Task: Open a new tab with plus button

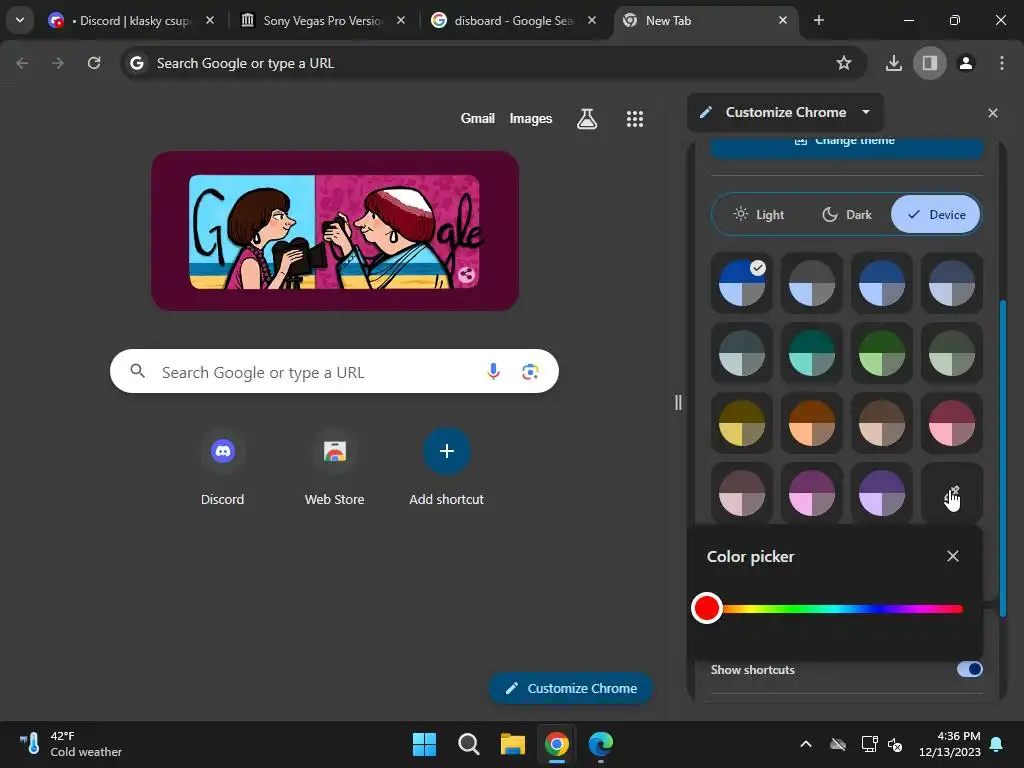Action: click(818, 21)
